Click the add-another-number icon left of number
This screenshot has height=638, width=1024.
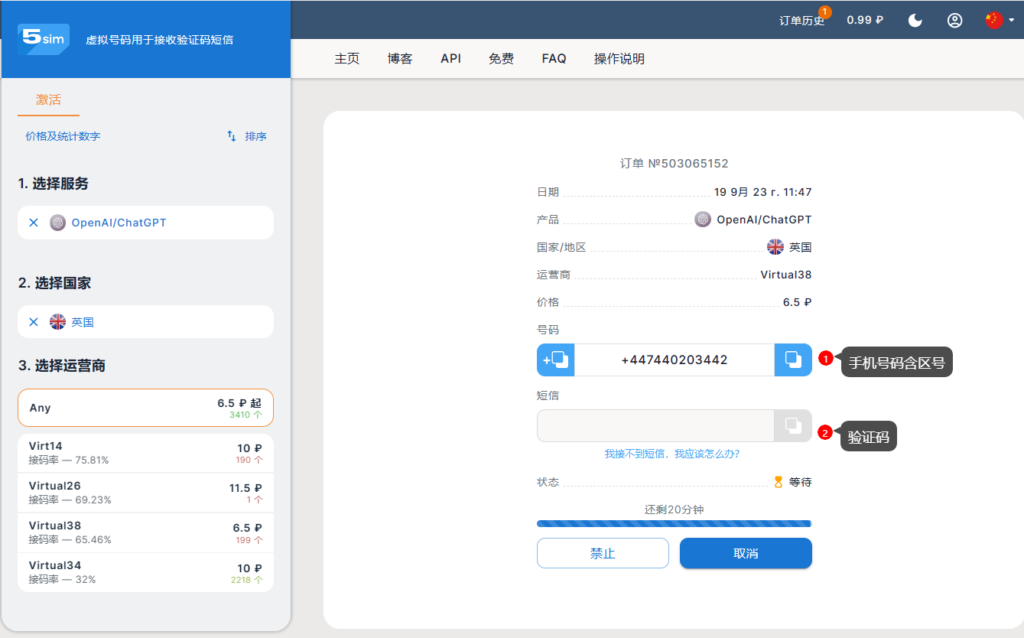pos(555,360)
